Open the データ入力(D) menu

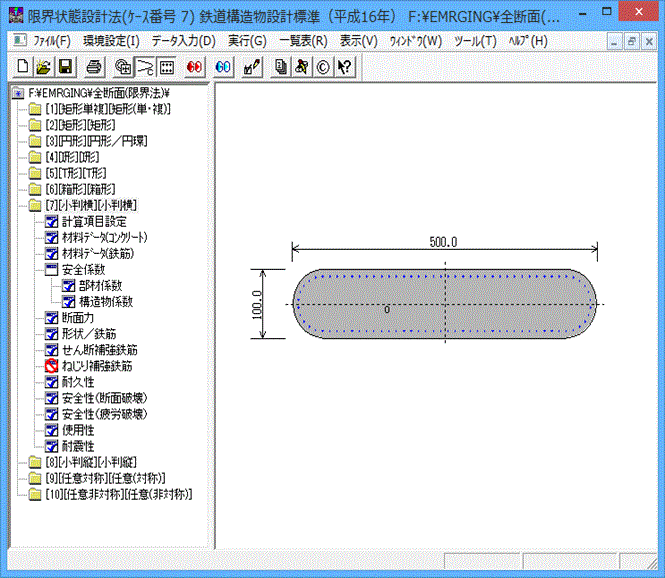(x=183, y=41)
